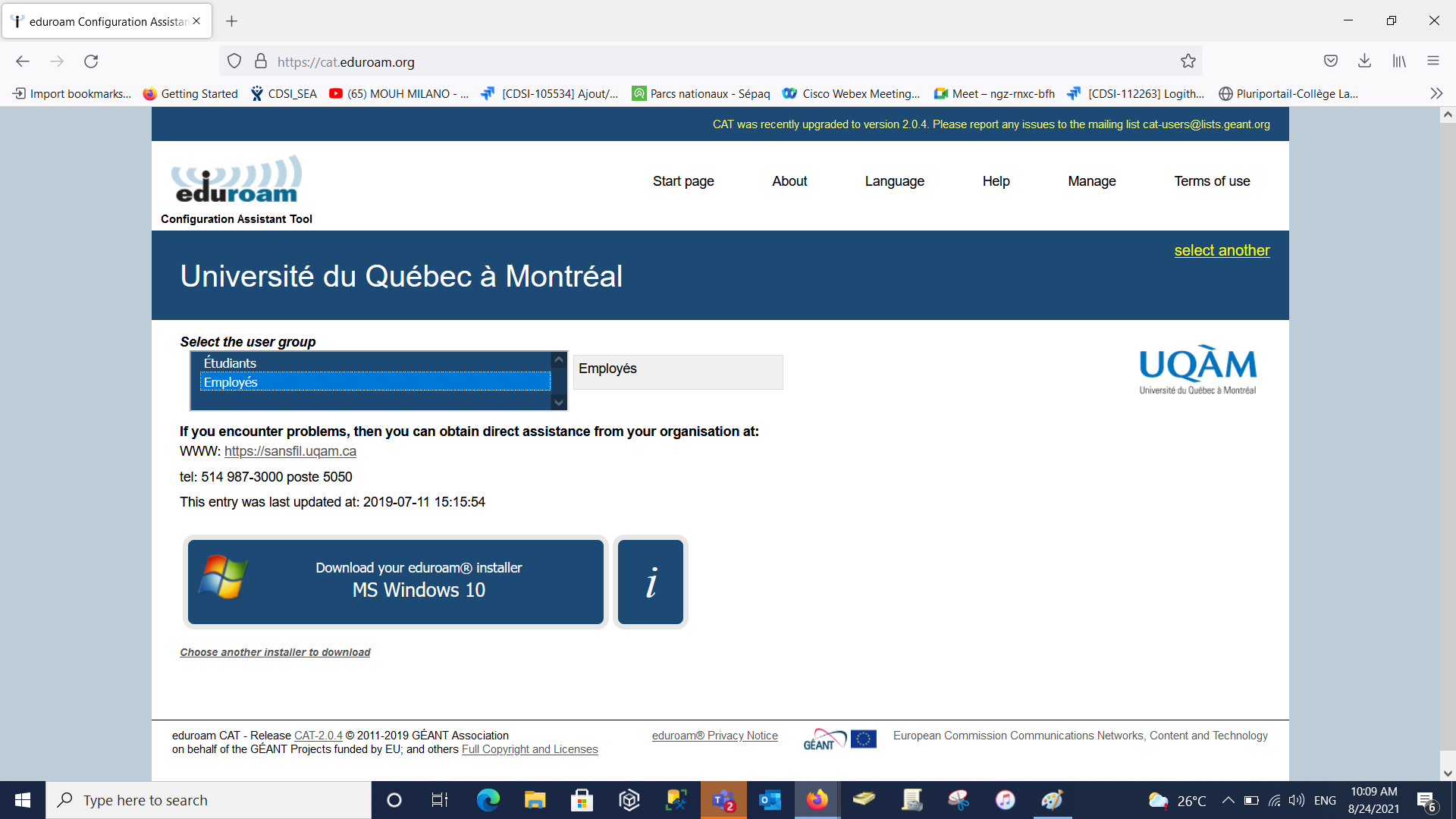
Task: Open the Cisco Webex Meeting bookmark
Action: [x=851, y=93]
